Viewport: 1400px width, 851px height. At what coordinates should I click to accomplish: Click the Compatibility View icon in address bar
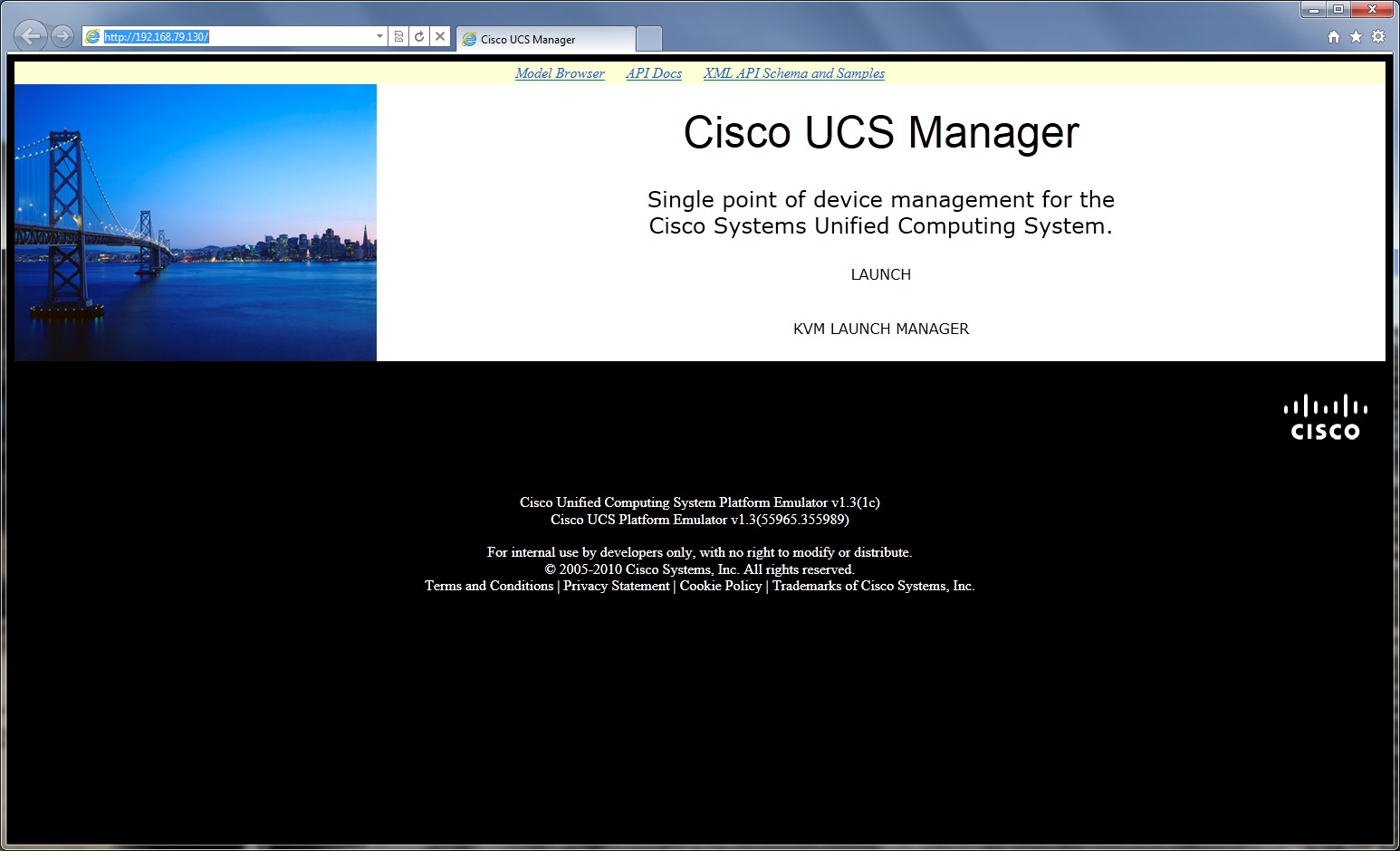(x=398, y=36)
